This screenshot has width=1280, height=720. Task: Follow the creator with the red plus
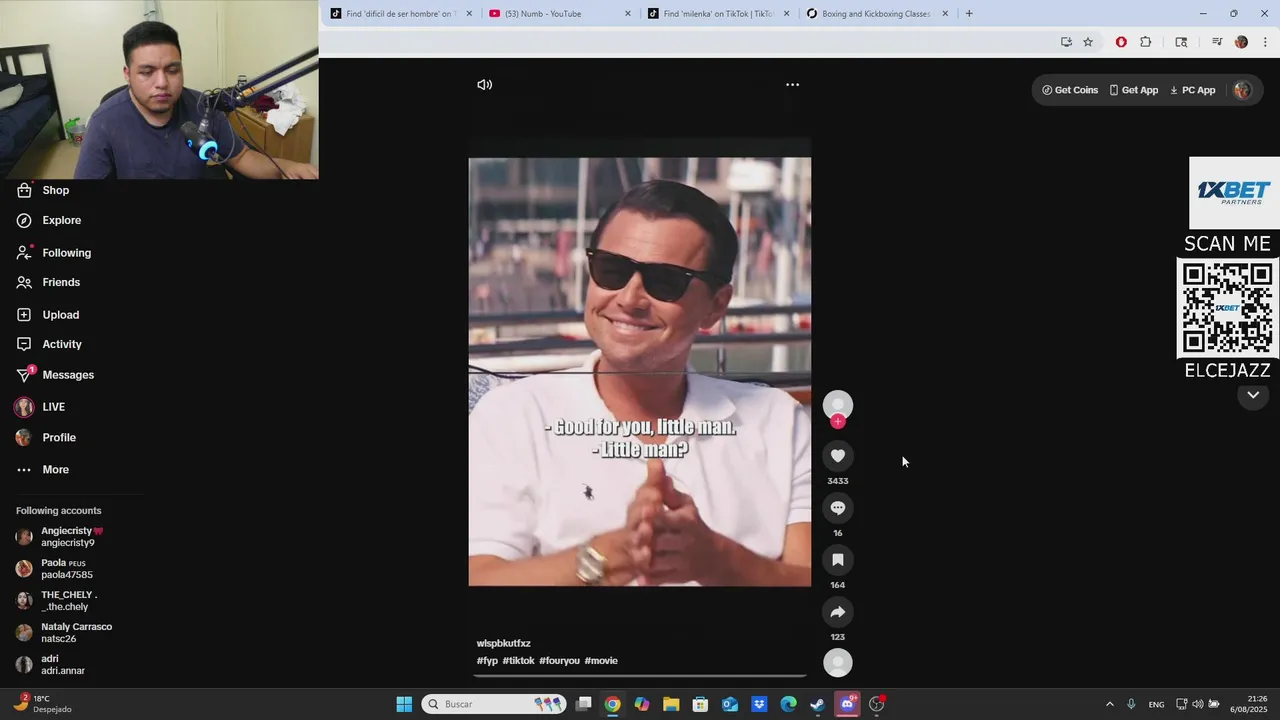point(838,422)
